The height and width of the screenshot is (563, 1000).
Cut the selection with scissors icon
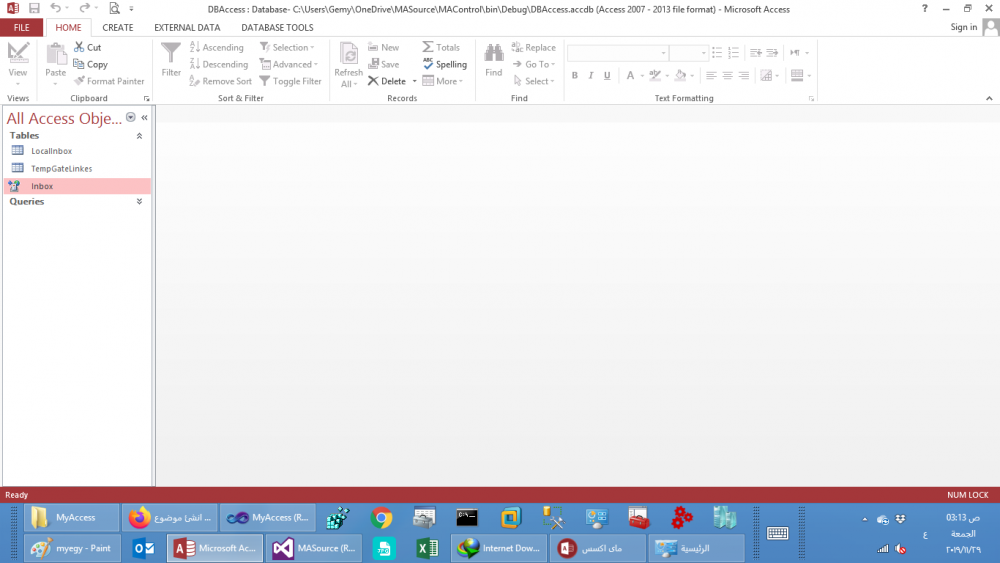87,47
